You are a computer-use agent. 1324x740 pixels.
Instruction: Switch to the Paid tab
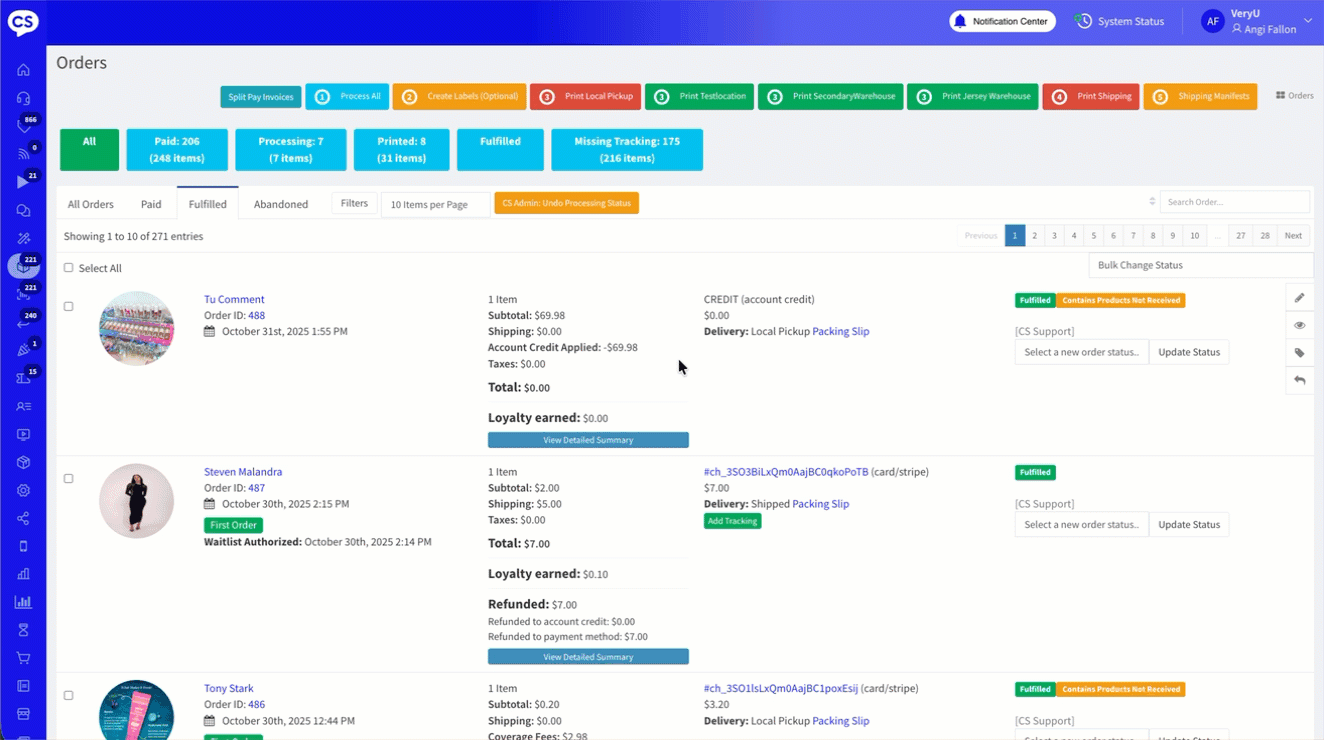tap(151, 204)
